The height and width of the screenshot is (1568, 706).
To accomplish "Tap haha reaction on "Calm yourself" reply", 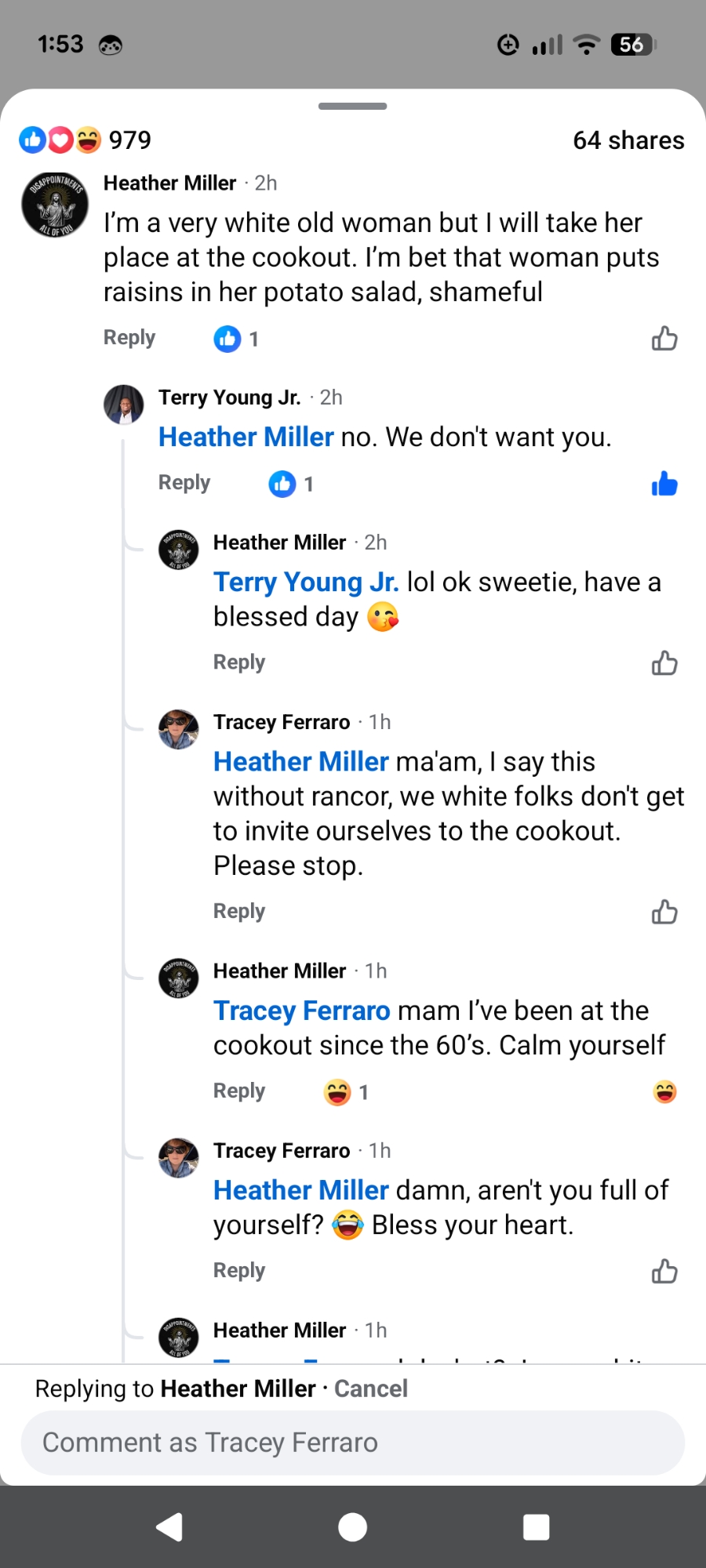I will tap(664, 1092).
